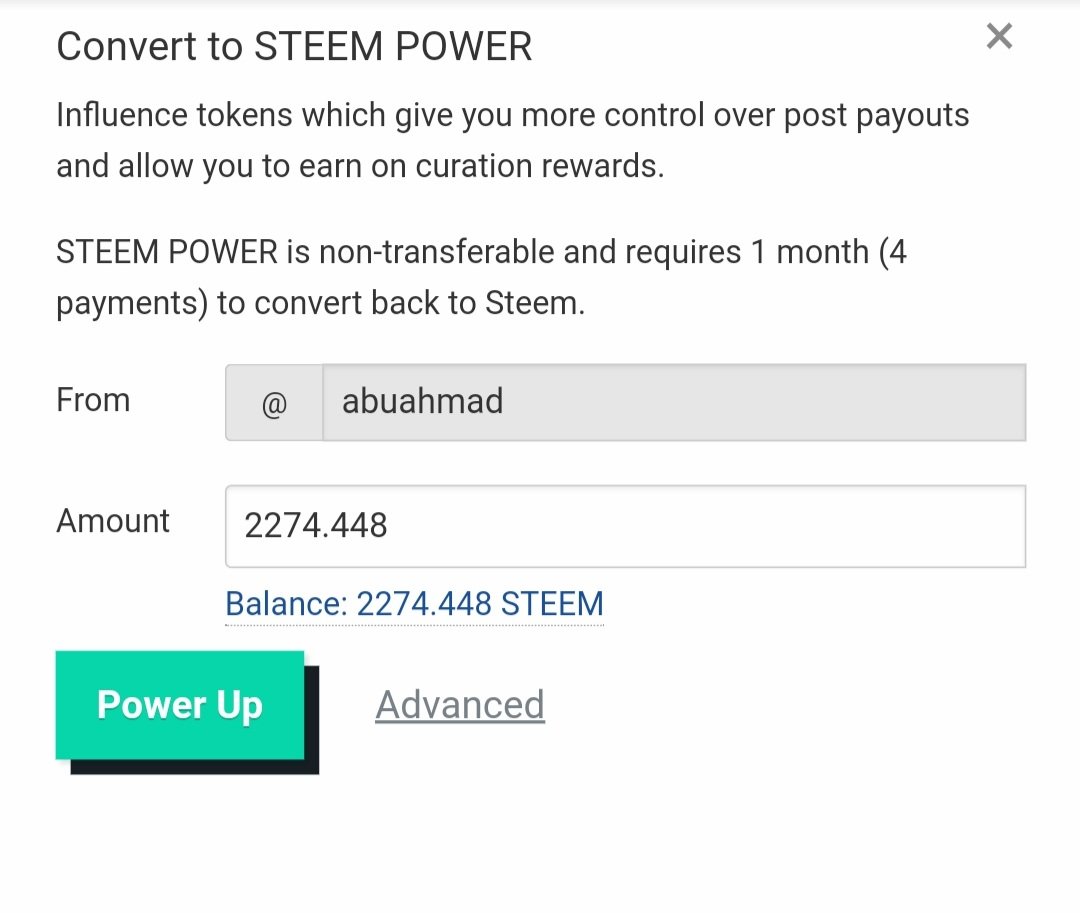This screenshot has width=1080, height=913.
Task: Select the Balance: 2274.448 STEEM link
Action: (x=415, y=604)
